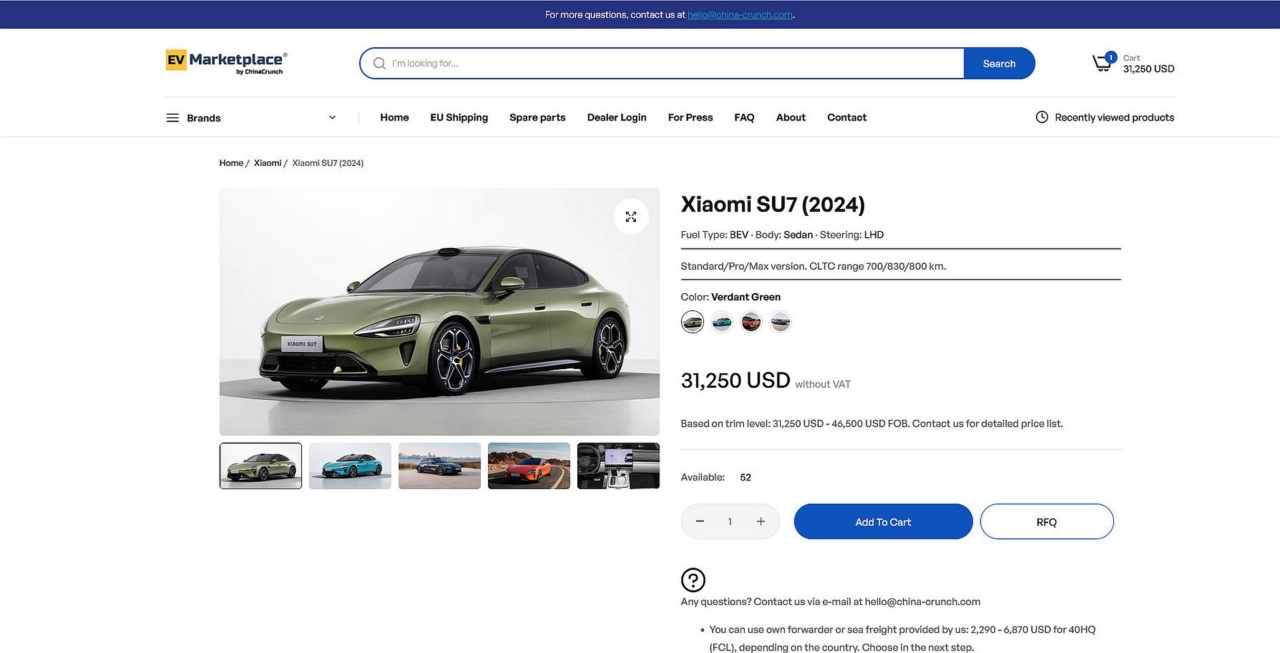Increase quantity with the plus button

pyautogui.click(x=761, y=521)
